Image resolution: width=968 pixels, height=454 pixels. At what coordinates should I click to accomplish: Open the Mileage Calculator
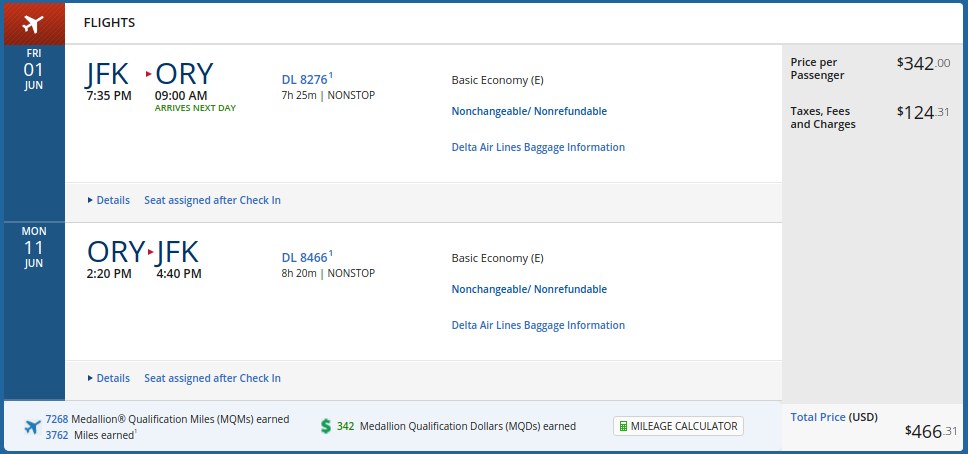click(x=679, y=426)
